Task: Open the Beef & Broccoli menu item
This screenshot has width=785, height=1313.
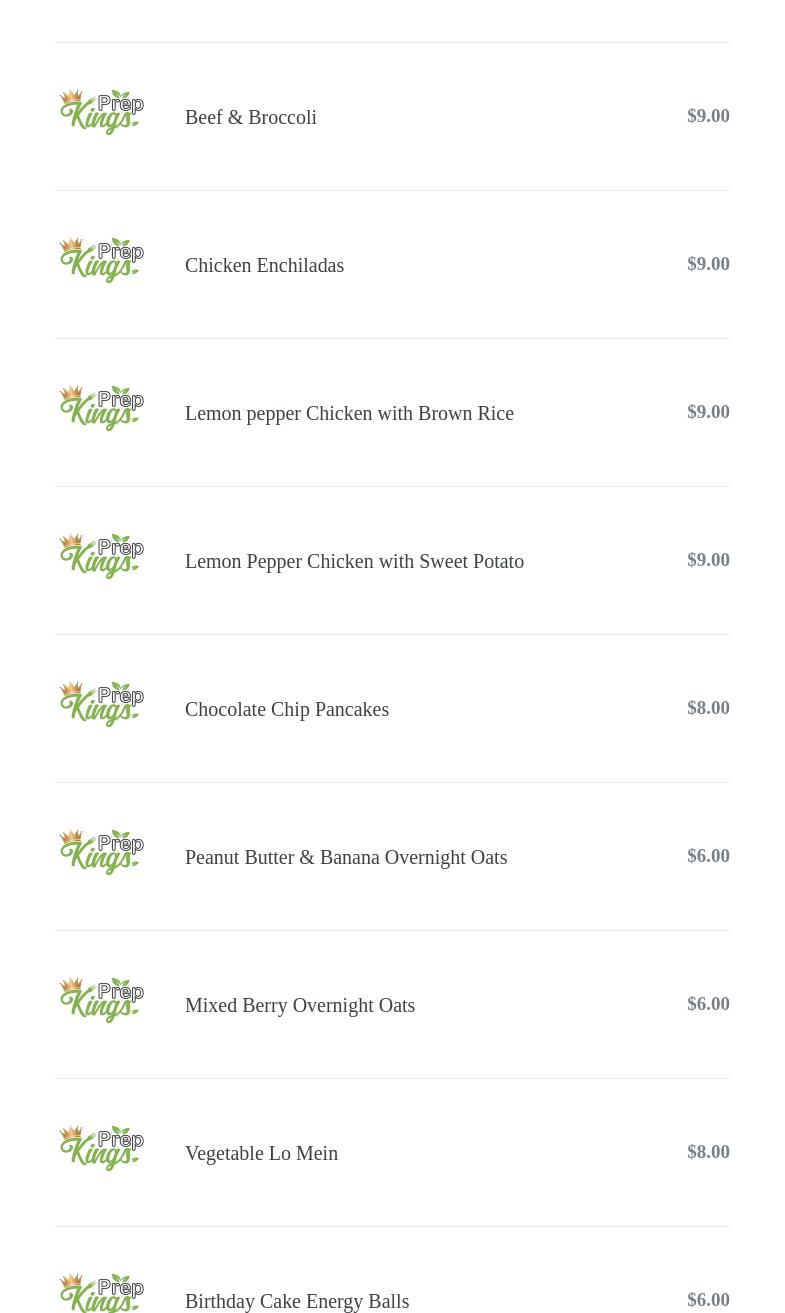Action: (x=251, y=117)
